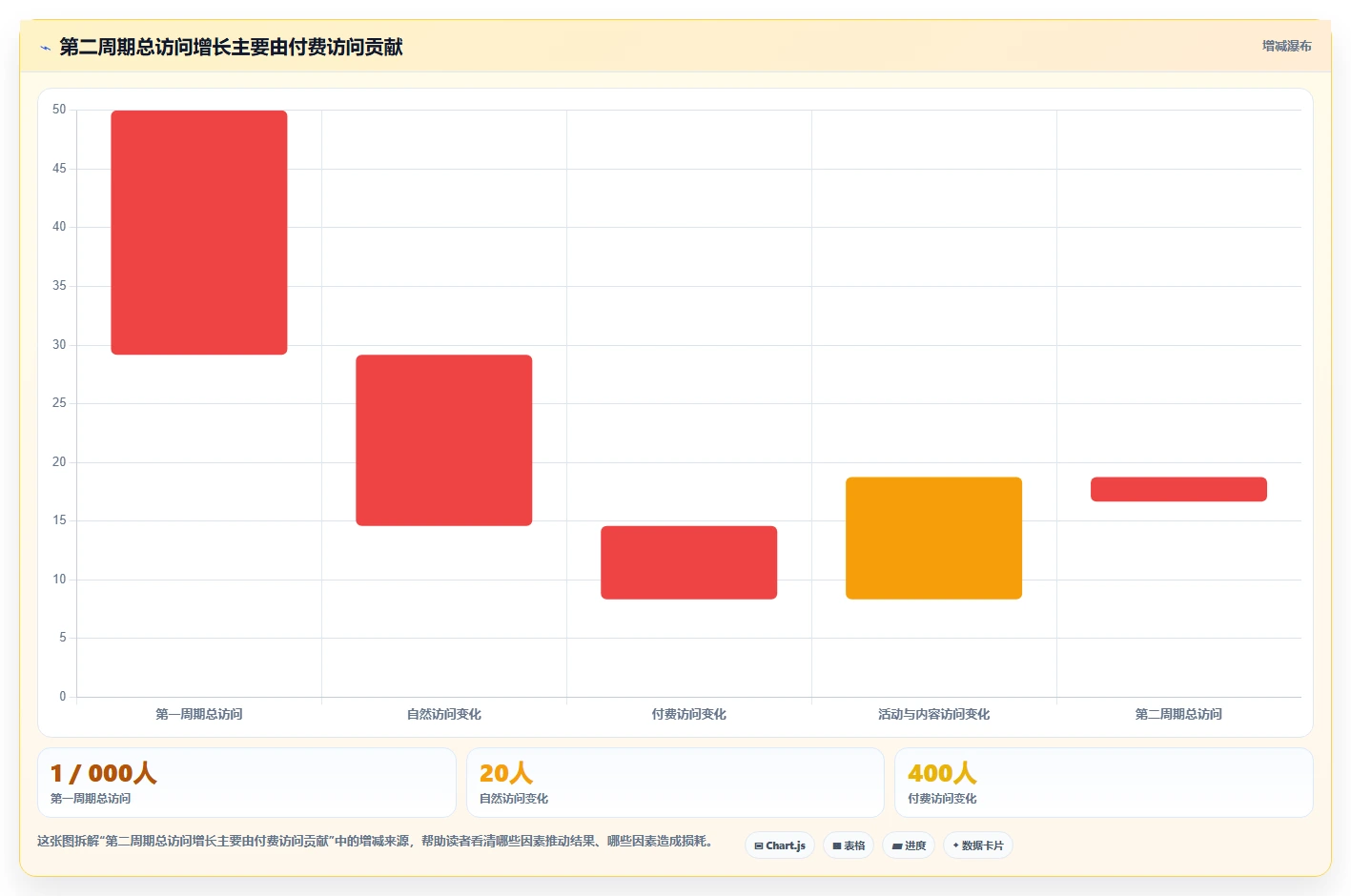Click the 活动与内容访问变化 x-axis label
Screen dimensions: 1351x896
(934, 714)
